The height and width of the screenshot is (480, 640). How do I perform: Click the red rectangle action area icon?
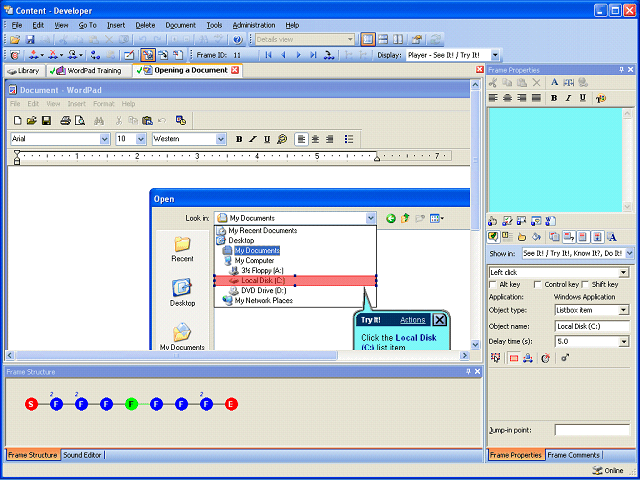point(514,358)
